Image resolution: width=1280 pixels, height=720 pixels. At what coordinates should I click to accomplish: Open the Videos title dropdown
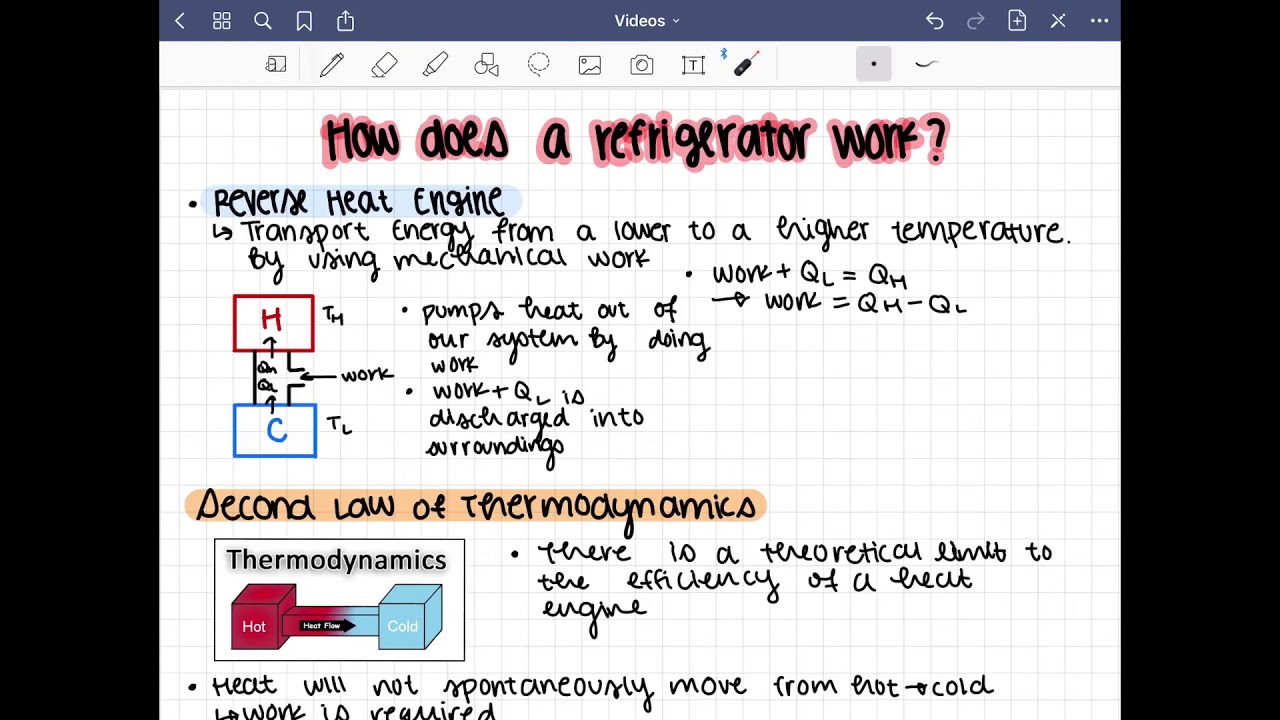tap(647, 20)
